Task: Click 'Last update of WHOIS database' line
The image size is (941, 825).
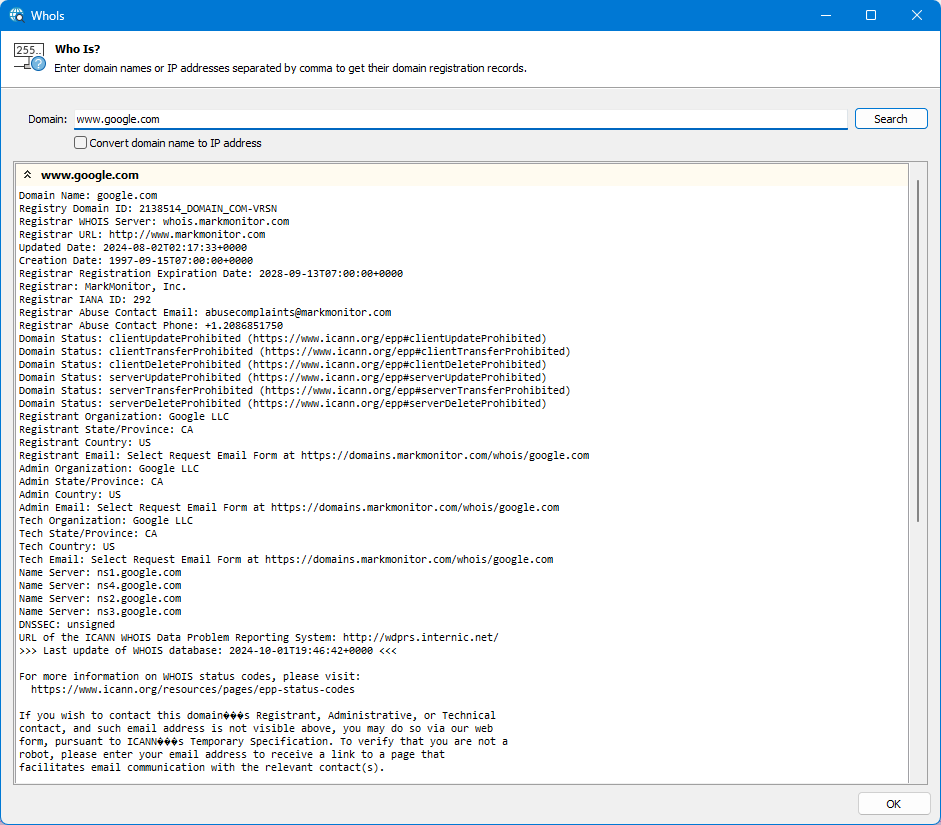Action: coord(208,650)
